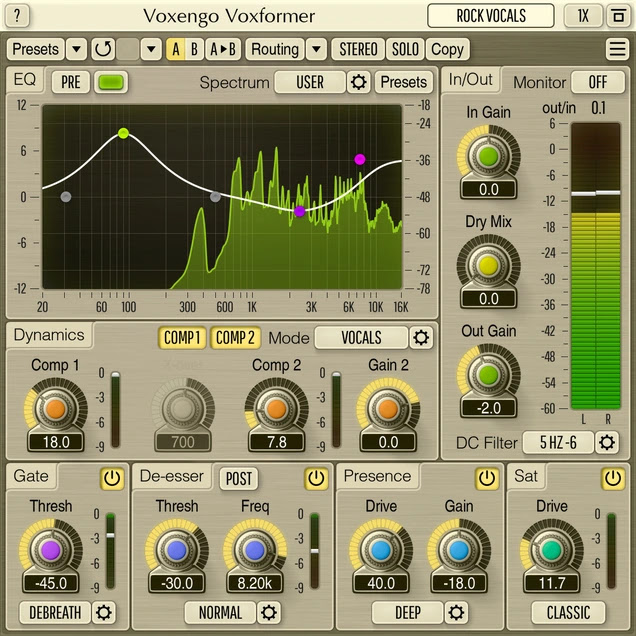Toggle De-esser power button

click(316, 479)
